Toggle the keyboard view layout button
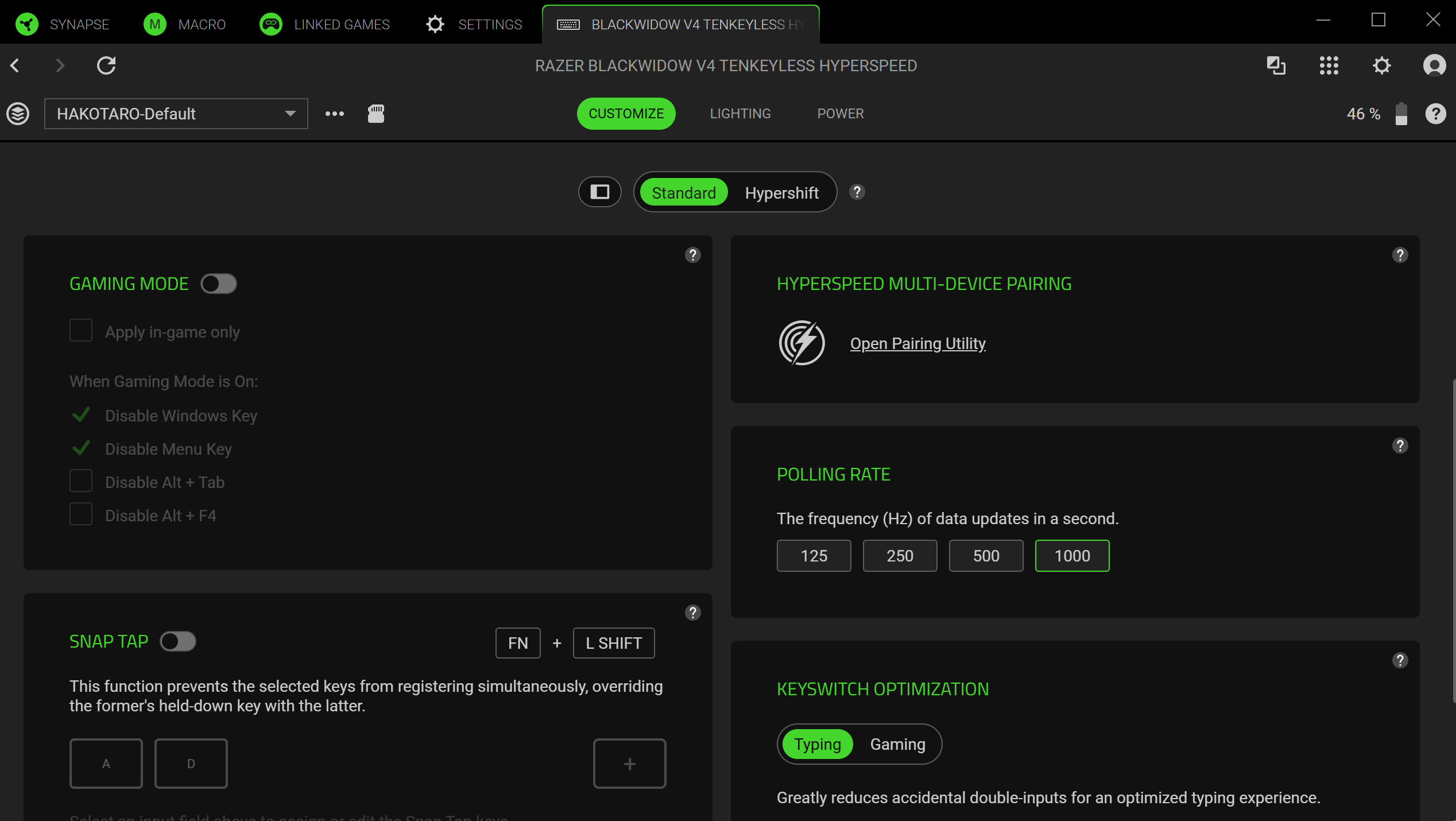The height and width of the screenshot is (821, 1456). [x=600, y=192]
